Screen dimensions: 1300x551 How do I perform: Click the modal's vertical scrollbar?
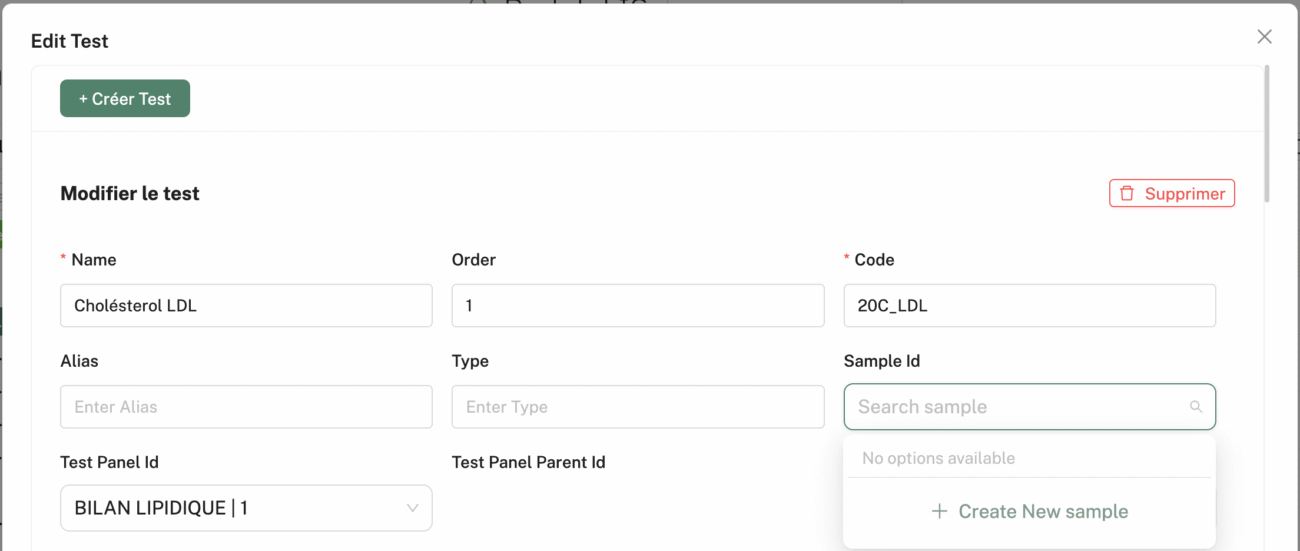tap(1268, 134)
